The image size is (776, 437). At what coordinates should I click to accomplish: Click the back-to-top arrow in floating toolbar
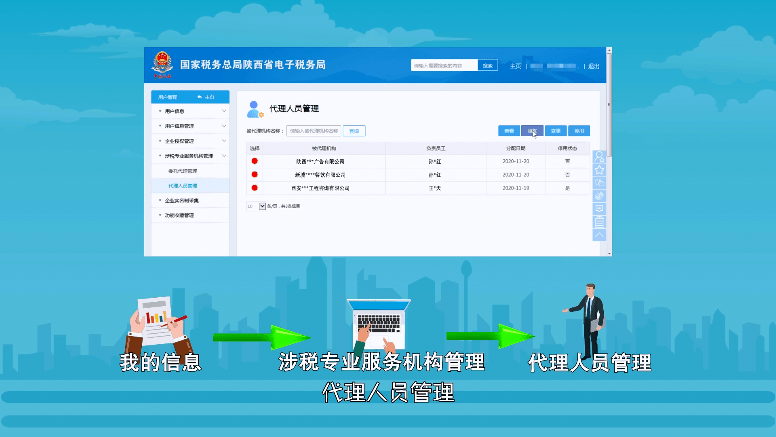coord(599,235)
